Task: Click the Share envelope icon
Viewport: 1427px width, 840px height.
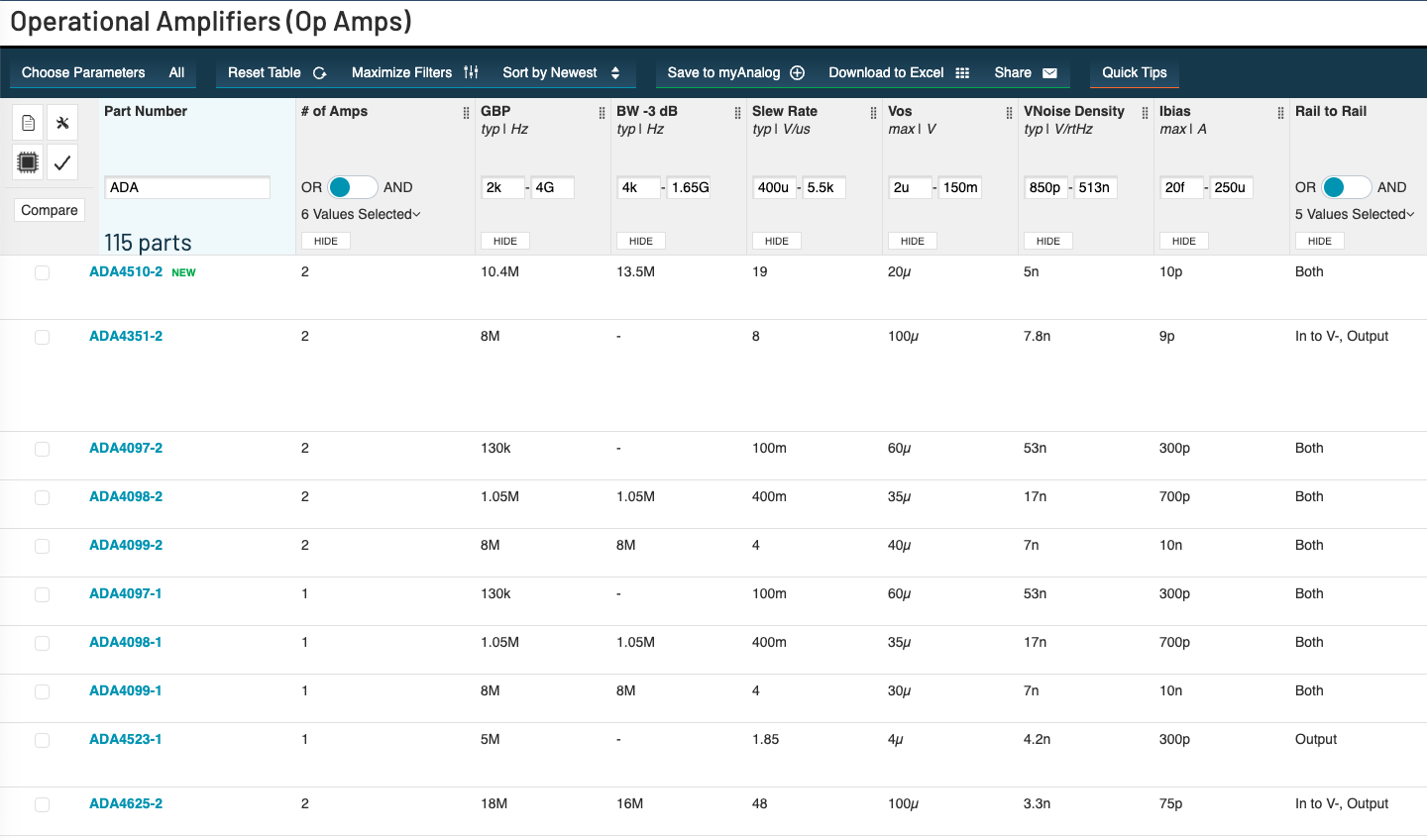Action: pyautogui.click(x=1050, y=73)
